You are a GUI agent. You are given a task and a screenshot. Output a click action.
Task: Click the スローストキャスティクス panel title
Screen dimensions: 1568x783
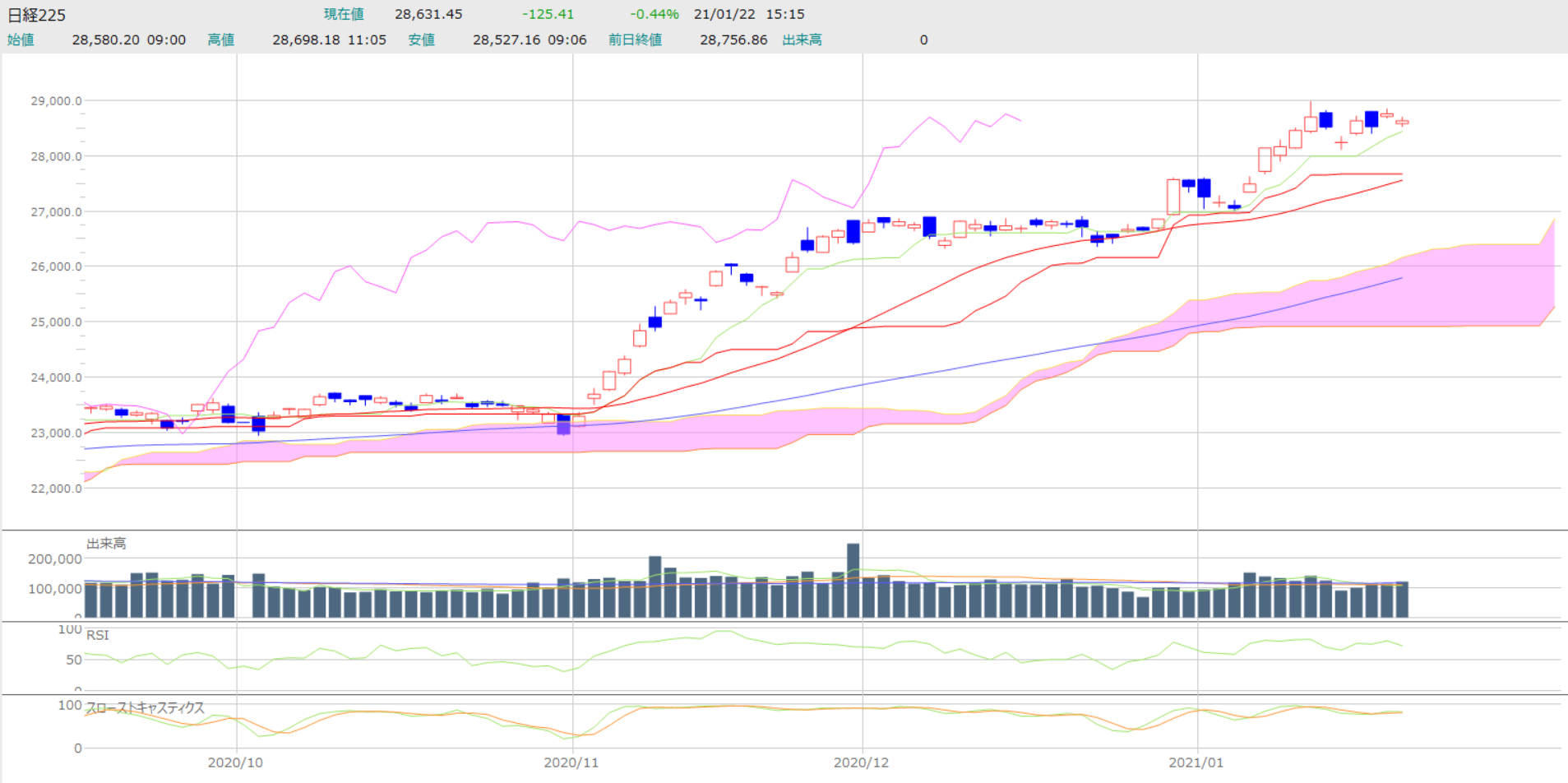click(146, 707)
